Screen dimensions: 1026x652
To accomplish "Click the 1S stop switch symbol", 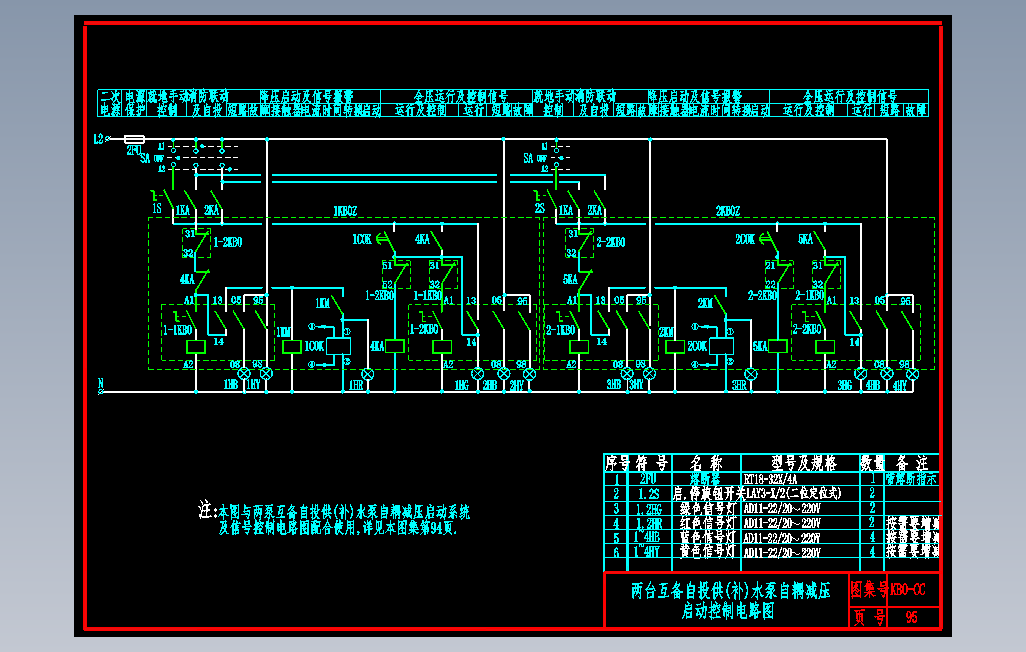I will click(x=162, y=199).
